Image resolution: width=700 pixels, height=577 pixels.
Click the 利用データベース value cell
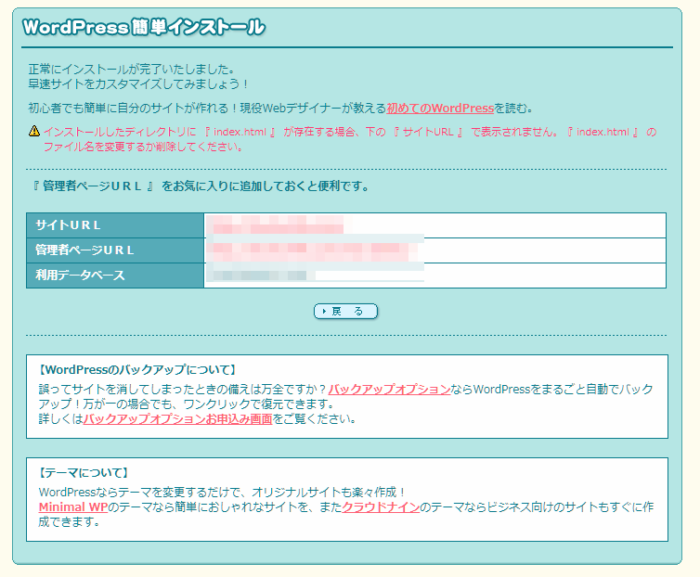[x=265, y=274]
